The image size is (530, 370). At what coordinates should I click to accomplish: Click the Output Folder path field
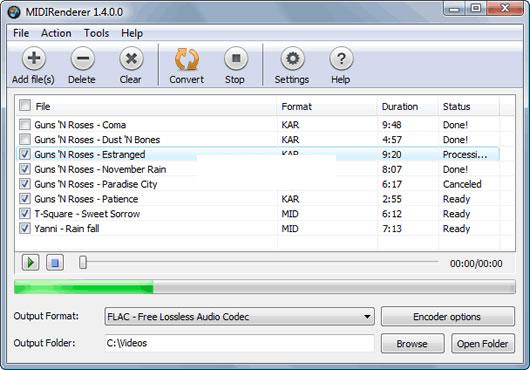click(x=239, y=343)
